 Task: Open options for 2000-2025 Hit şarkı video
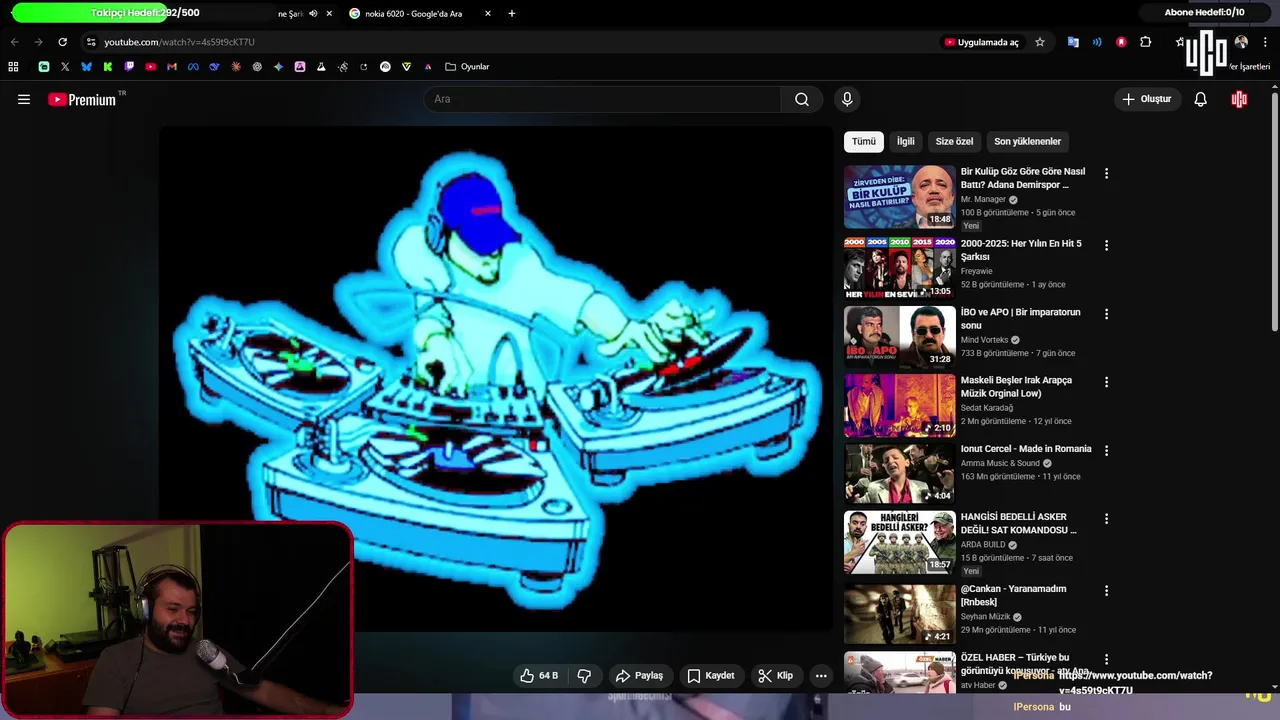pyautogui.click(x=1106, y=245)
